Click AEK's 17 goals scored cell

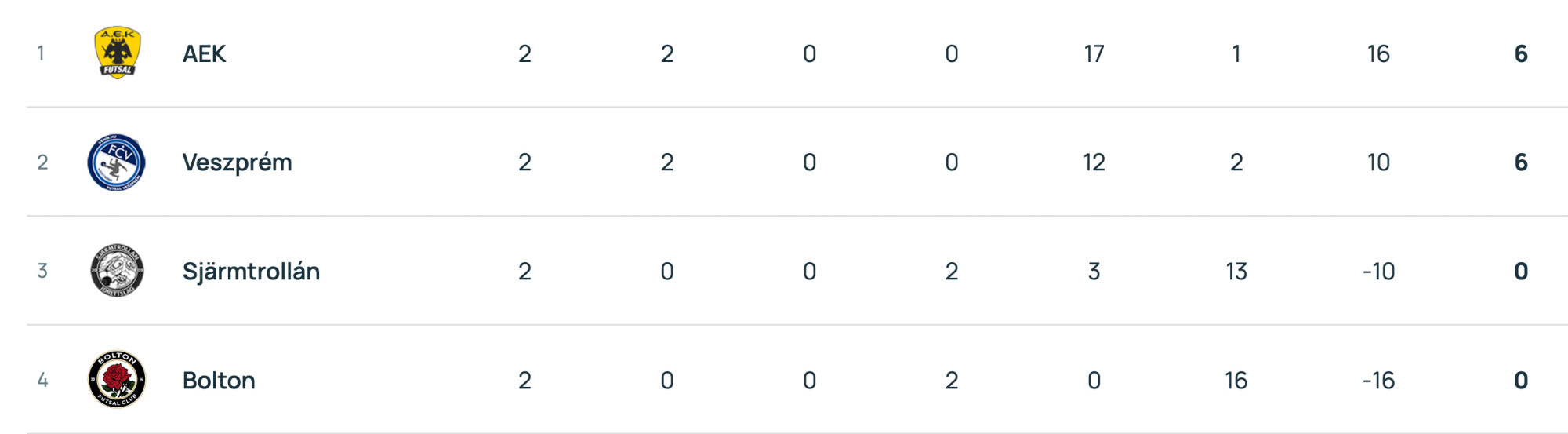click(1094, 53)
